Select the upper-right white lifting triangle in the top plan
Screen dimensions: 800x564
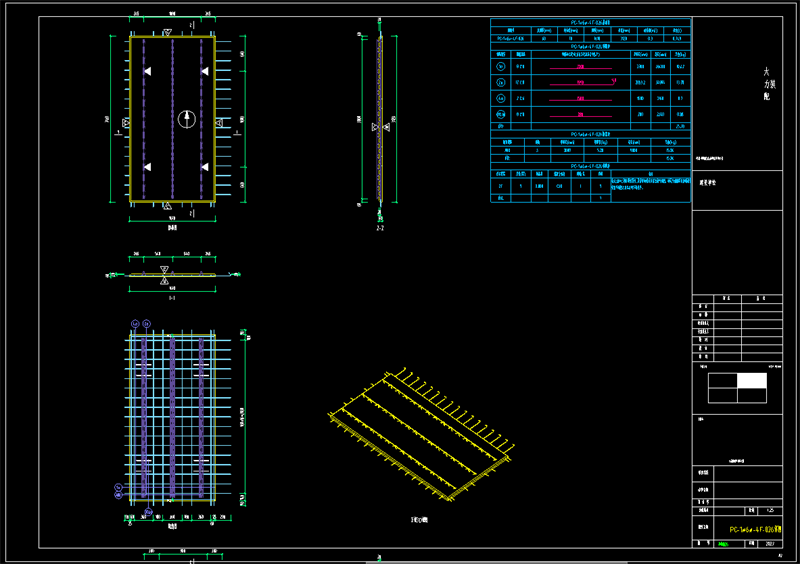tap(205, 71)
